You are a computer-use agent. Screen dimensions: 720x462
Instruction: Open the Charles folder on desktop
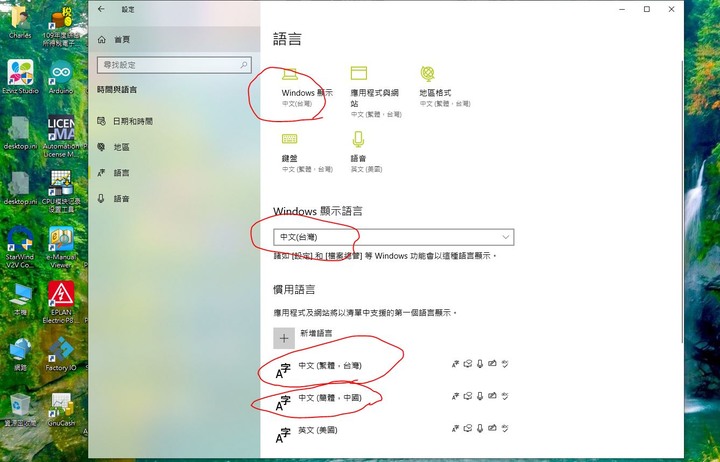(20, 23)
